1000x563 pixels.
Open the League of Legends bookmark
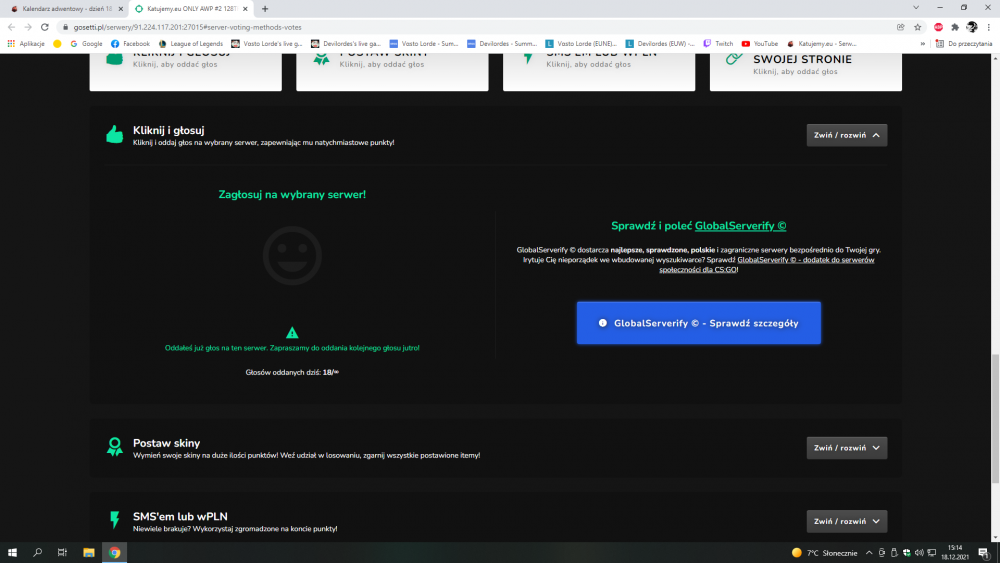click(x=190, y=43)
